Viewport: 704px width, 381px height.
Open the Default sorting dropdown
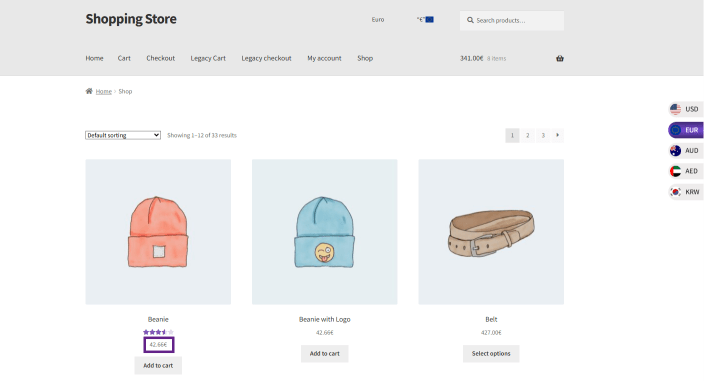pos(123,135)
